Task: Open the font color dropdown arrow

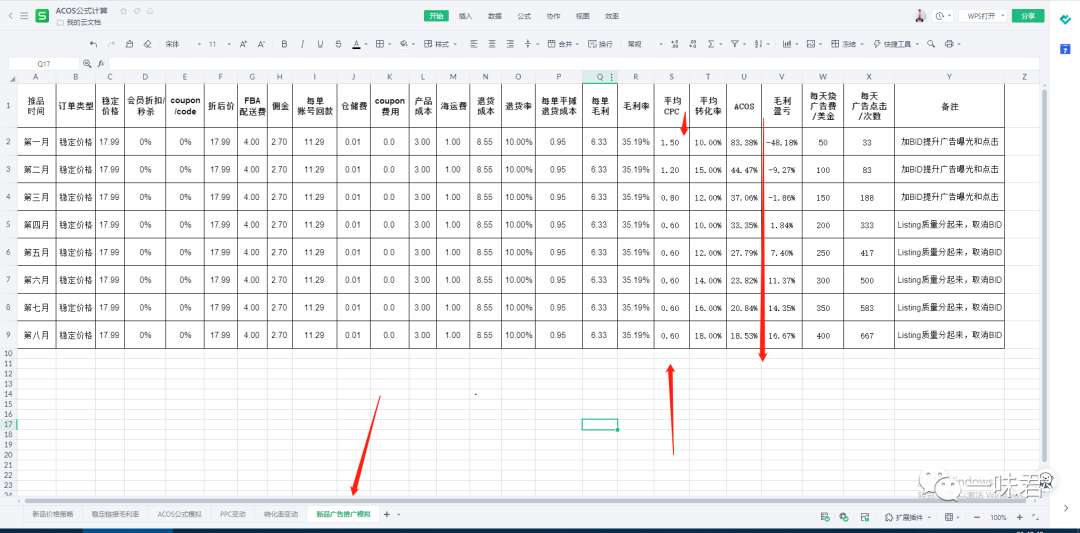Action: pyautogui.click(x=366, y=44)
